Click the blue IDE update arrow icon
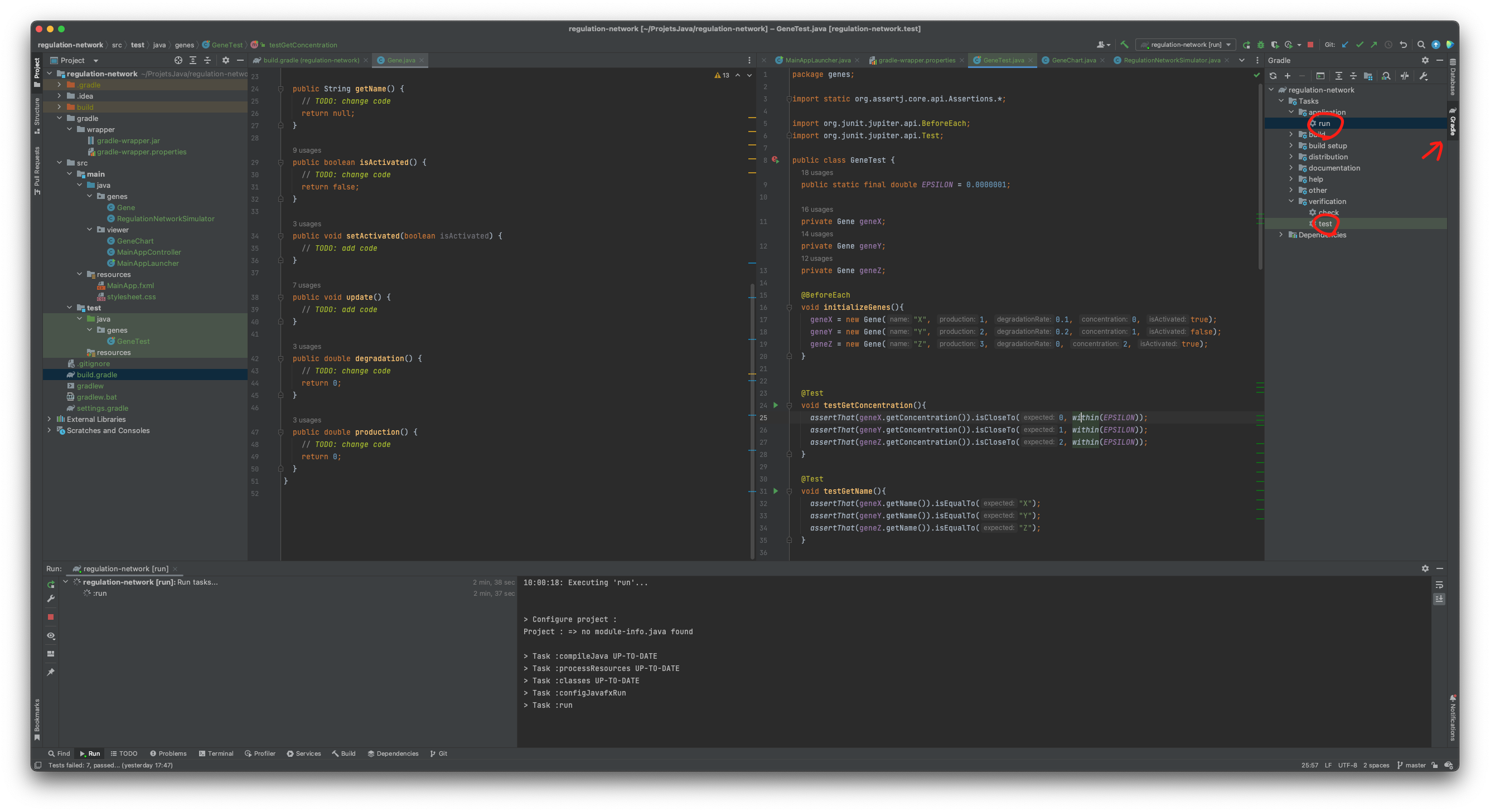 (x=1435, y=45)
